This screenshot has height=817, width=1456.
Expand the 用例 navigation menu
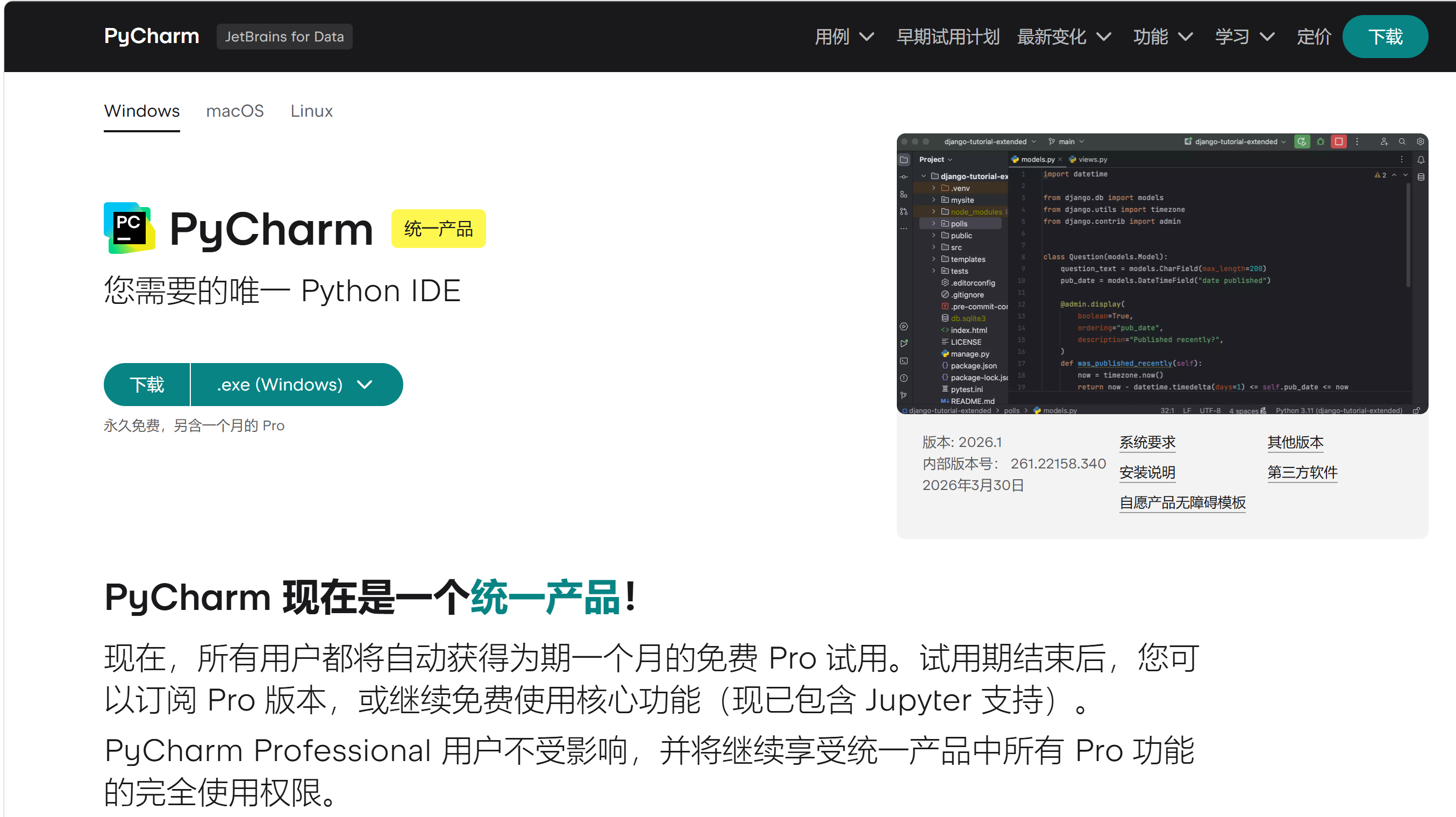(845, 37)
